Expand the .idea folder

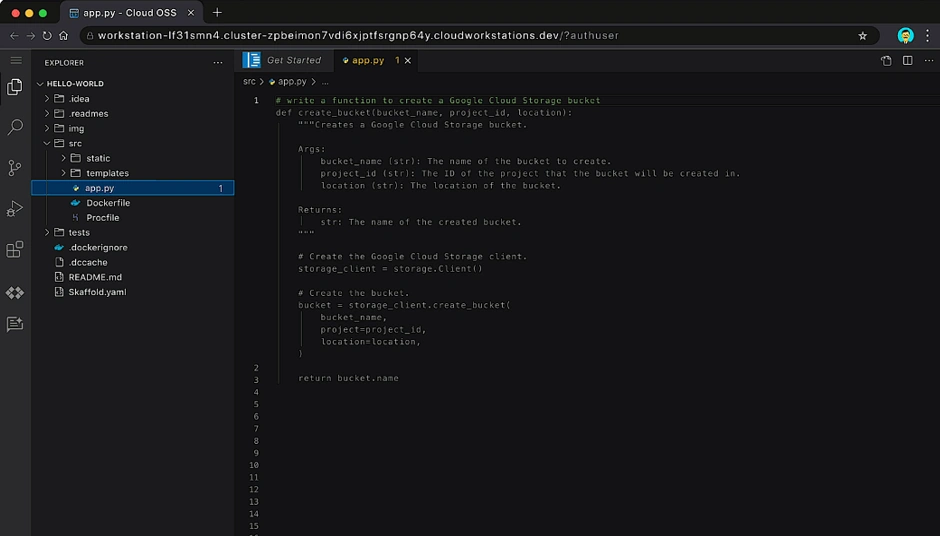coord(47,99)
